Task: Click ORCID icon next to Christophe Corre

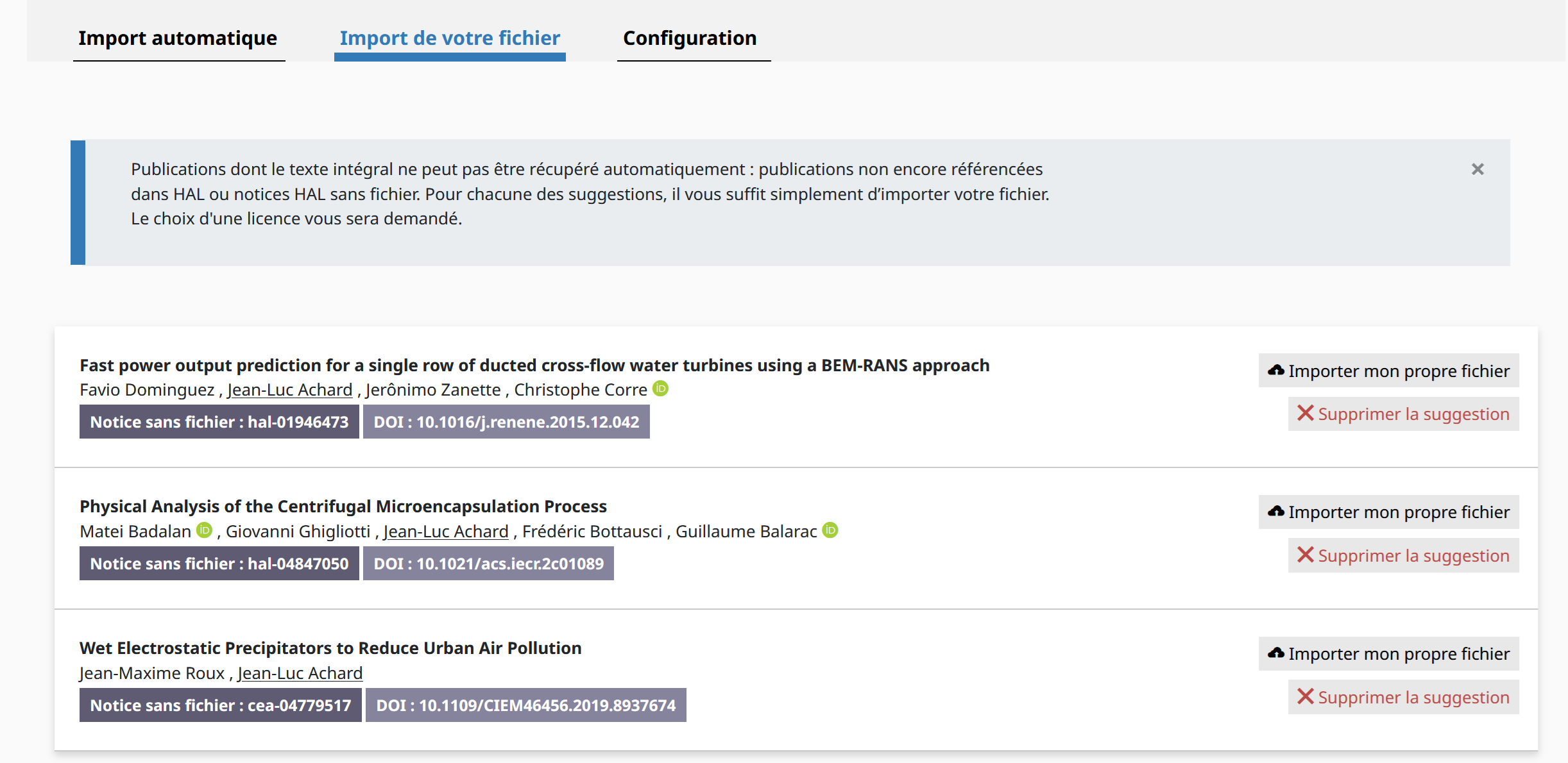Action: [x=660, y=389]
